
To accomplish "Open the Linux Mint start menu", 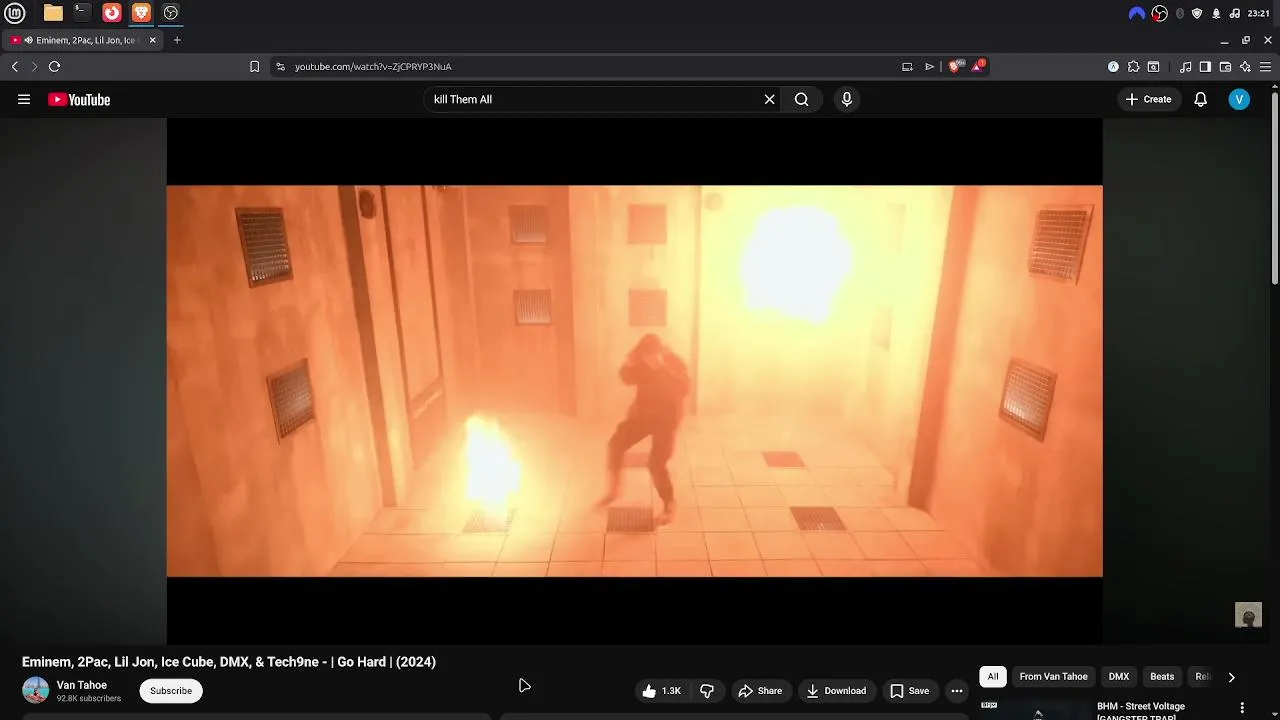I will [15, 13].
